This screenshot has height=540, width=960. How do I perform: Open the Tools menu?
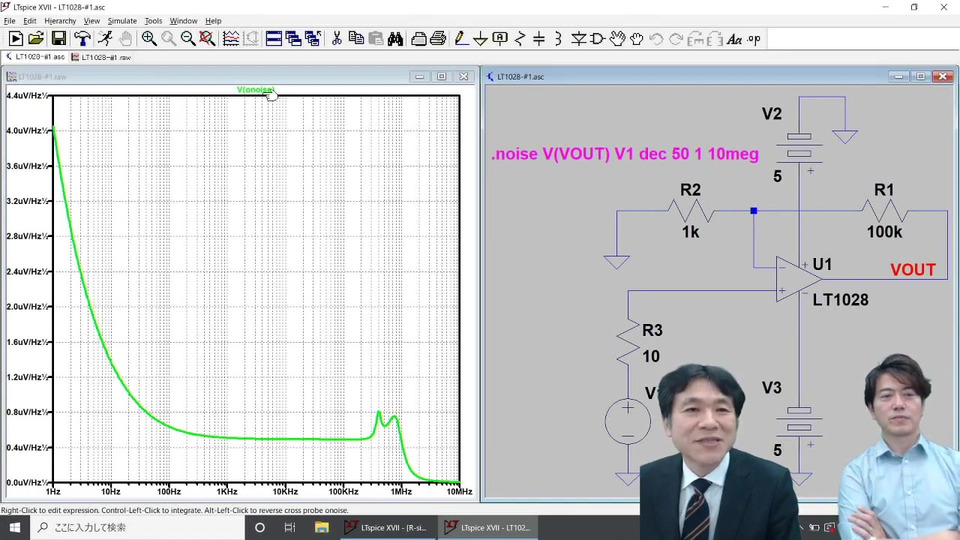(153, 21)
